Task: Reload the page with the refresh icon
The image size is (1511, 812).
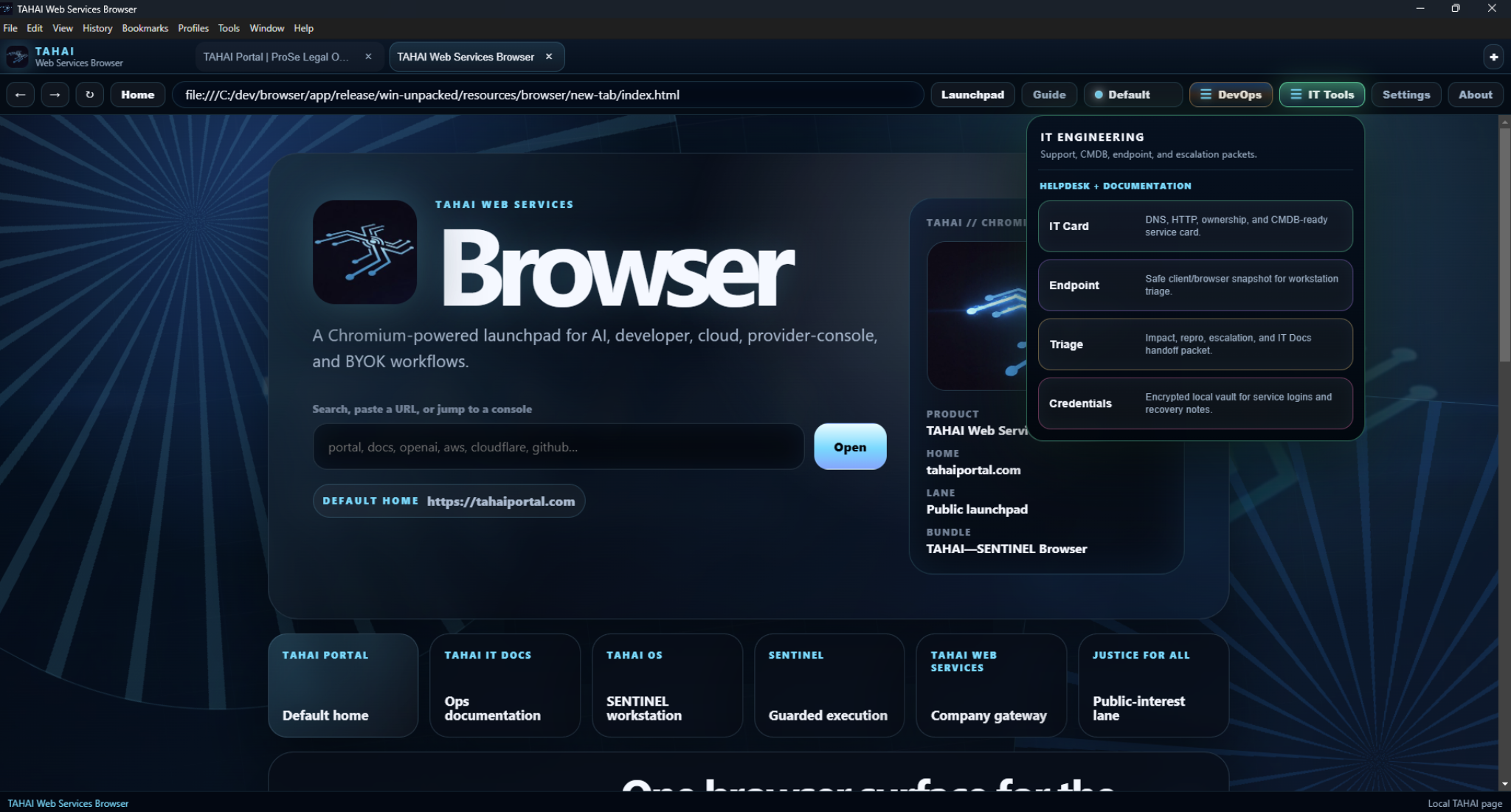Action: coord(89,94)
